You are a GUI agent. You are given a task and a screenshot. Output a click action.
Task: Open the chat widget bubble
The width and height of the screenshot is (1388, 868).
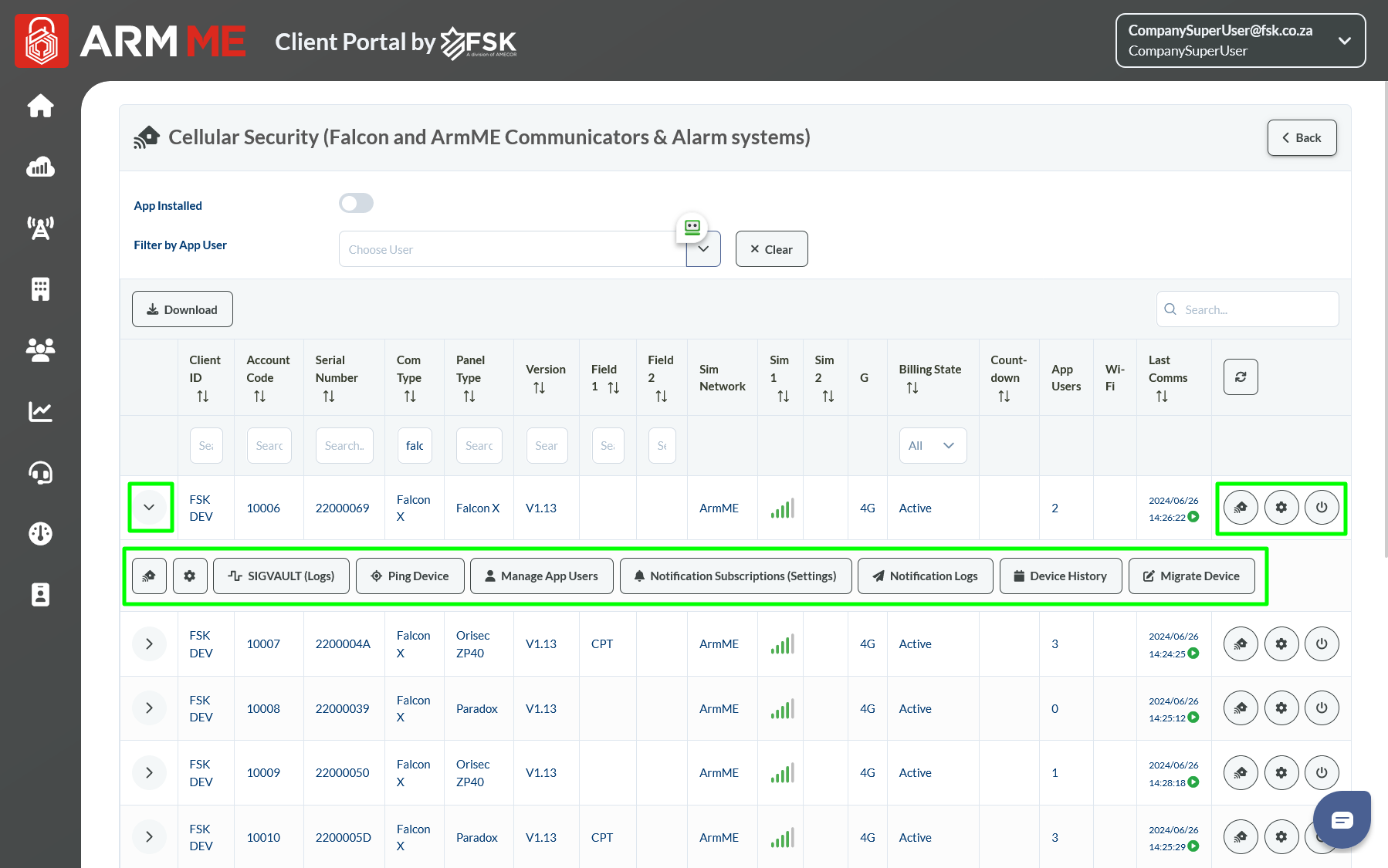pyautogui.click(x=1342, y=819)
